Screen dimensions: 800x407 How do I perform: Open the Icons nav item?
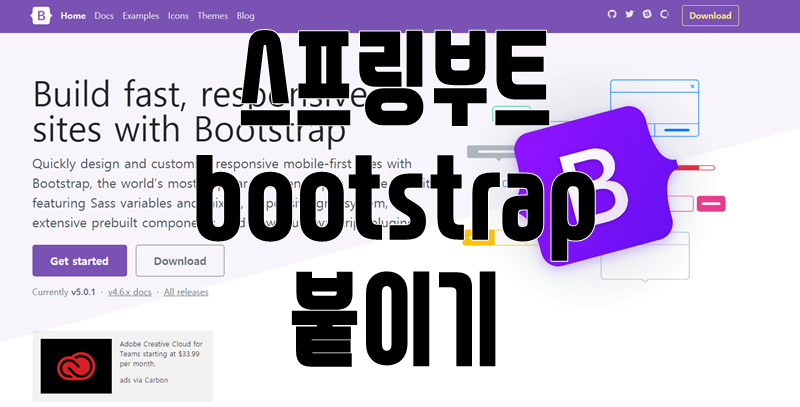[x=178, y=16]
